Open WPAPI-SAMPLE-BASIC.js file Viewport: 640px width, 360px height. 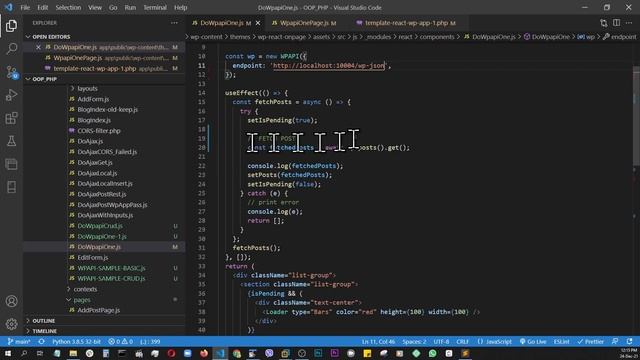[111, 268]
